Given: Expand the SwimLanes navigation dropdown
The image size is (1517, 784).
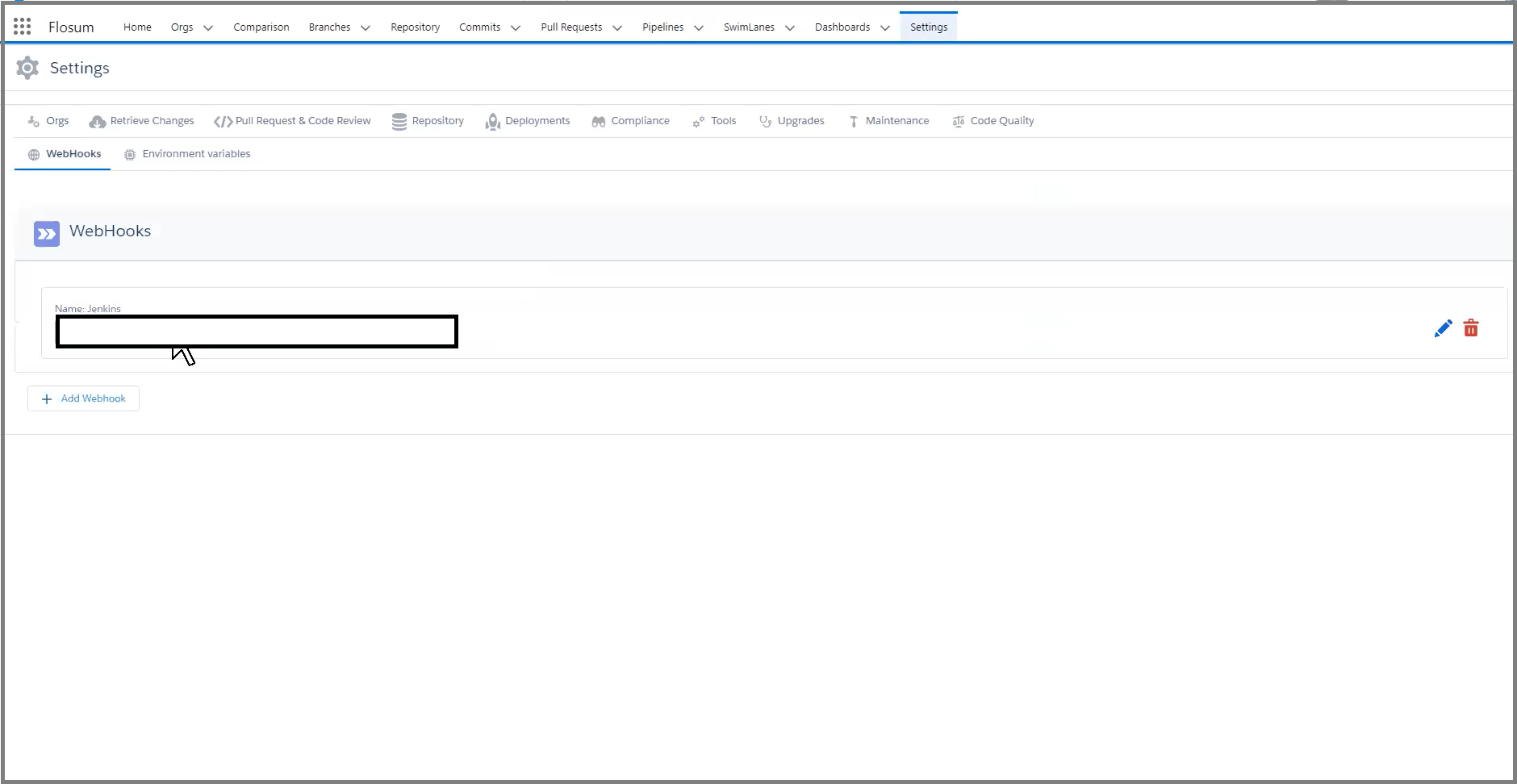Looking at the screenshot, I should (x=790, y=27).
